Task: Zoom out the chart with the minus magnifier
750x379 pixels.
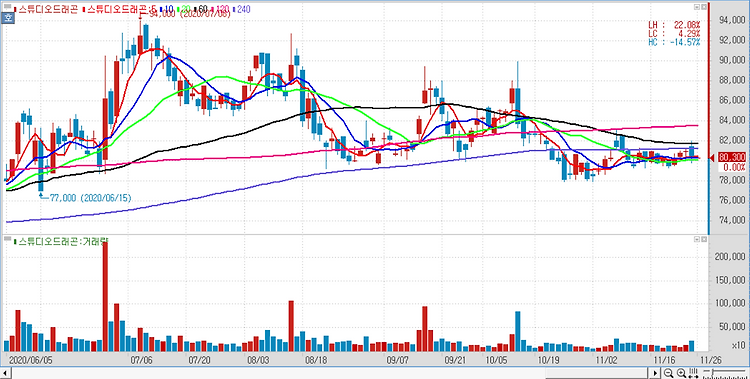Action: 668,373
